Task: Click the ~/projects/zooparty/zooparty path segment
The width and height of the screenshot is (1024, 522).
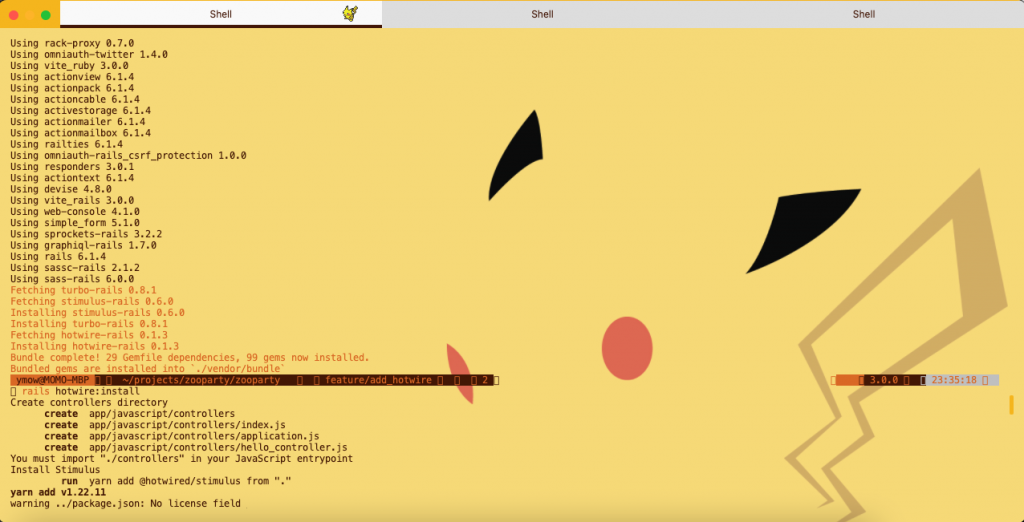Action: pos(200,380)
